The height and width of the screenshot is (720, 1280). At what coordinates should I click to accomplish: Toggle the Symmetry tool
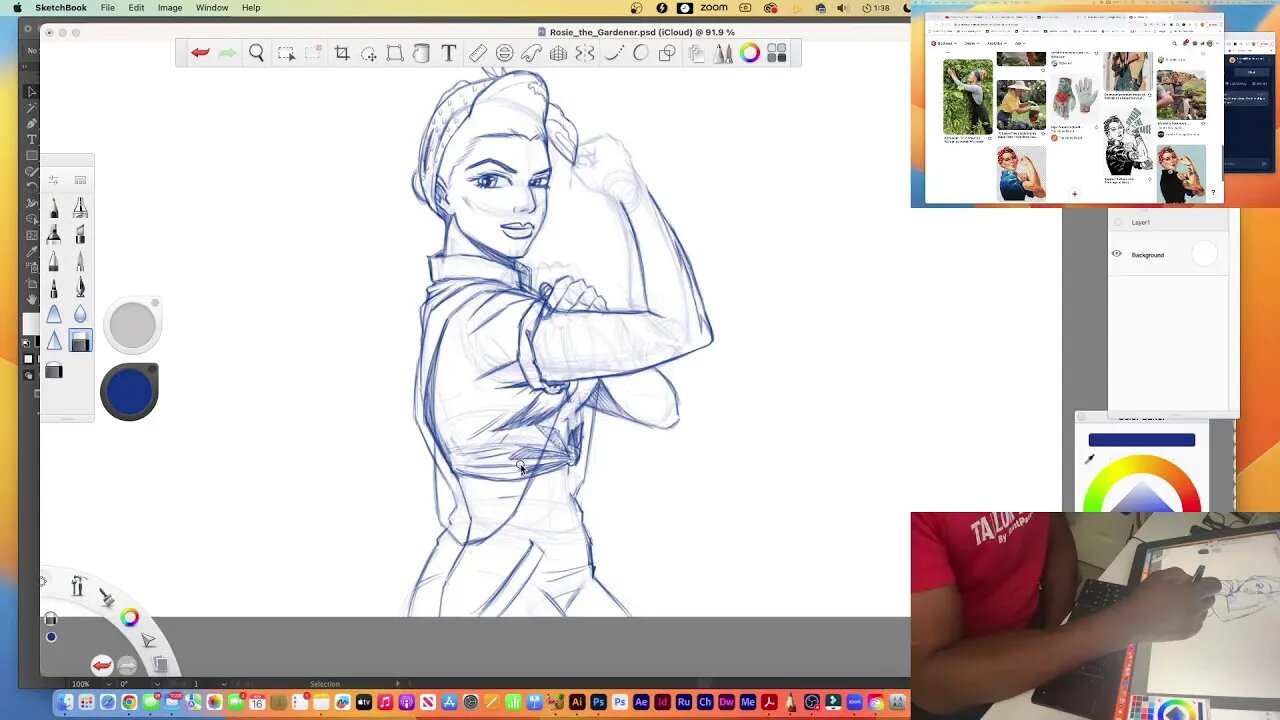point(585,53)
